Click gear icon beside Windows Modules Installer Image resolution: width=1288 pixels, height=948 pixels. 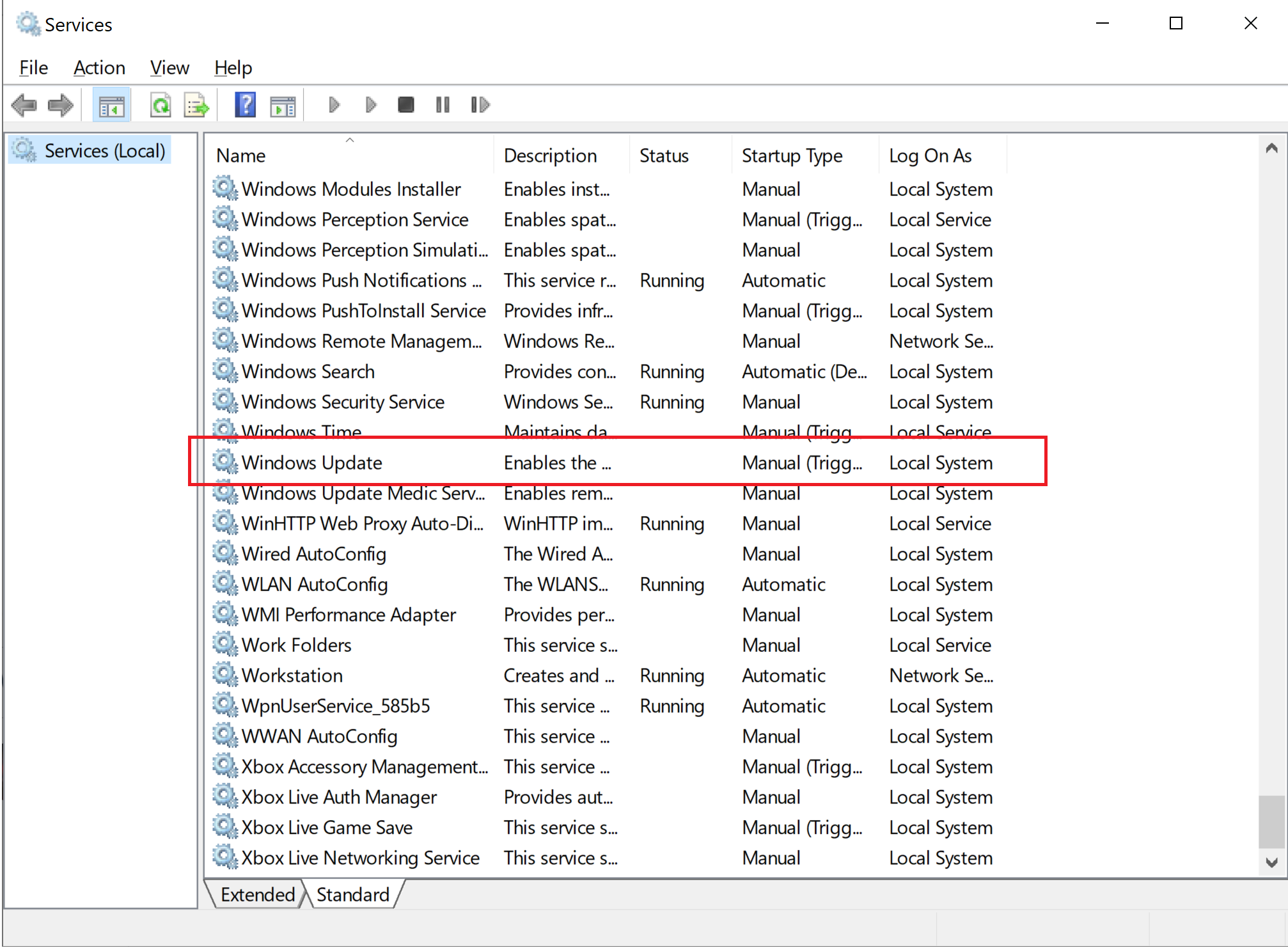pos(225,189)
